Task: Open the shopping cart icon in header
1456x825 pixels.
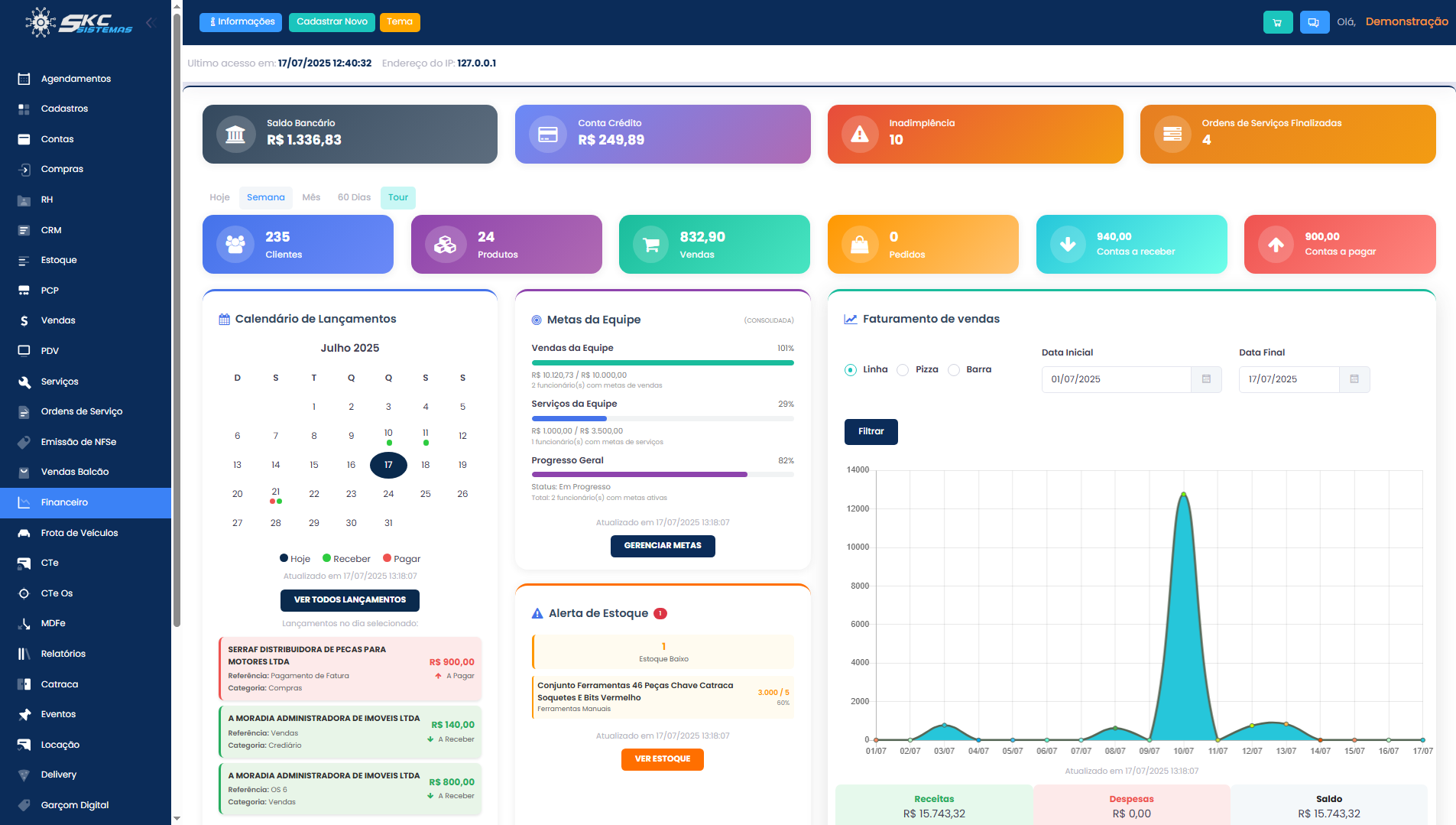Action: (1277, 22)
